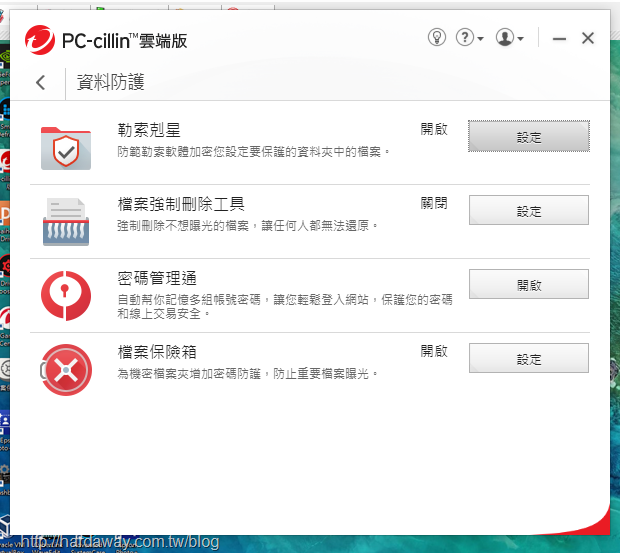620x553 pixels.
Task: Click the 防範勒索軟體 description line
Action: click(x=253, y=151)
